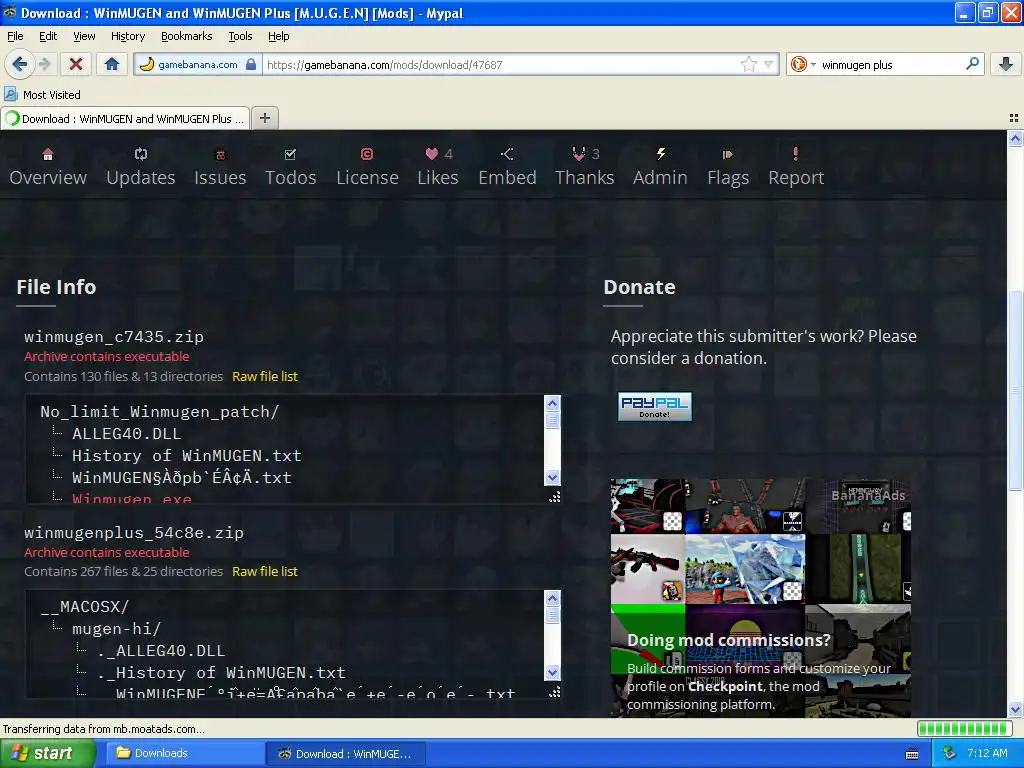Focus the winmugen plus search field
Viewport: 1024px width, 768px height.
891,64
